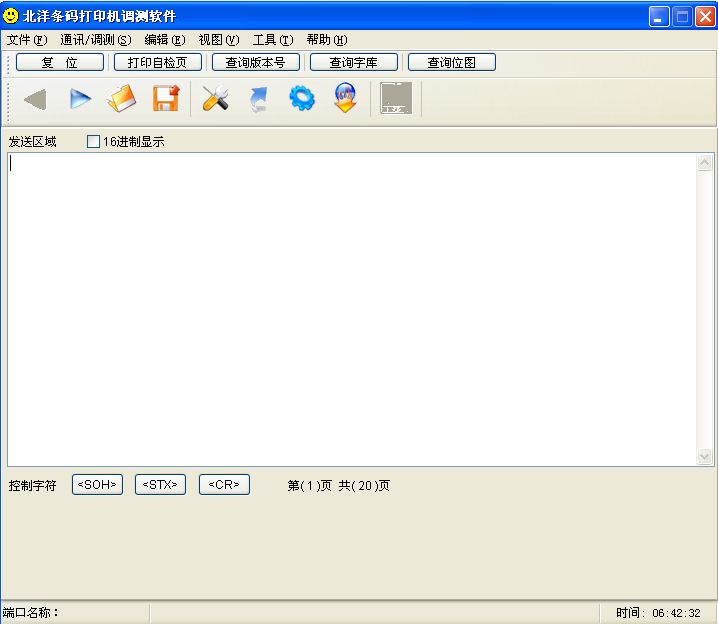Click the gray left arrow previous page icon
The height and width of the screenshot is (624, 718).
pos(35,99)
